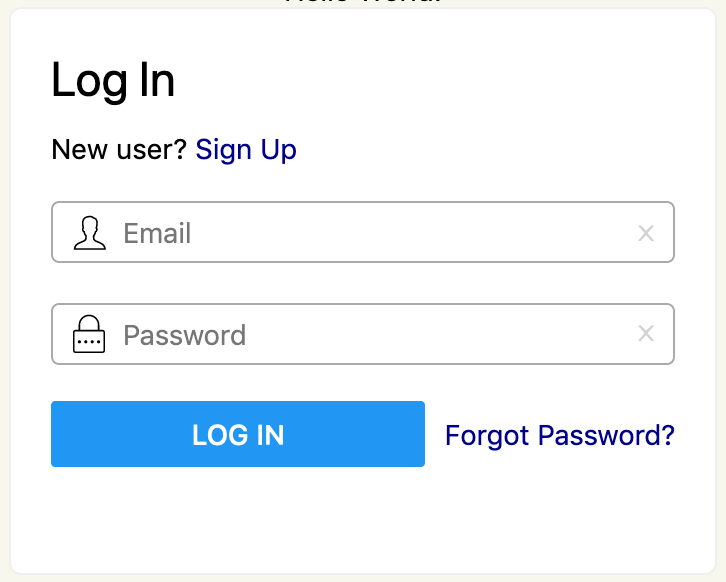The height and width of the screenshot is (582, 726).
Task: Click the Email placeholder text
Action: [x=157, y=233]
